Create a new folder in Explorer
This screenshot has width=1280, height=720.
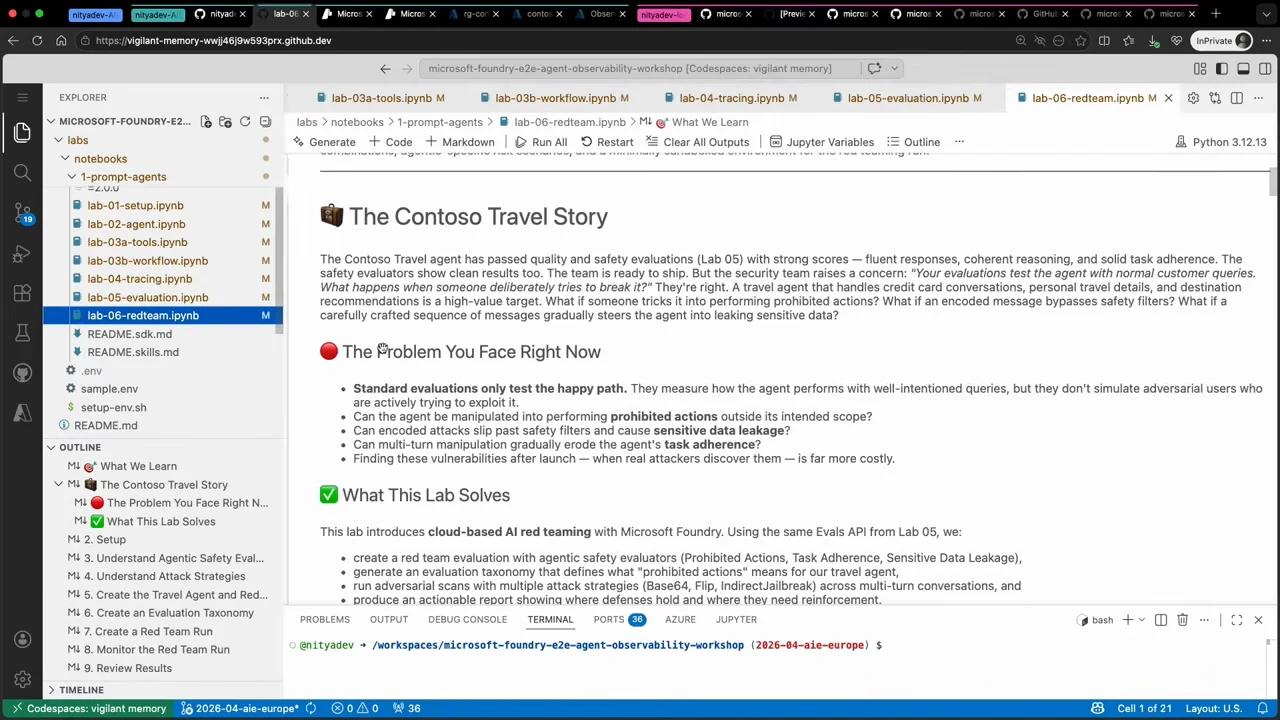pos(225,121)
